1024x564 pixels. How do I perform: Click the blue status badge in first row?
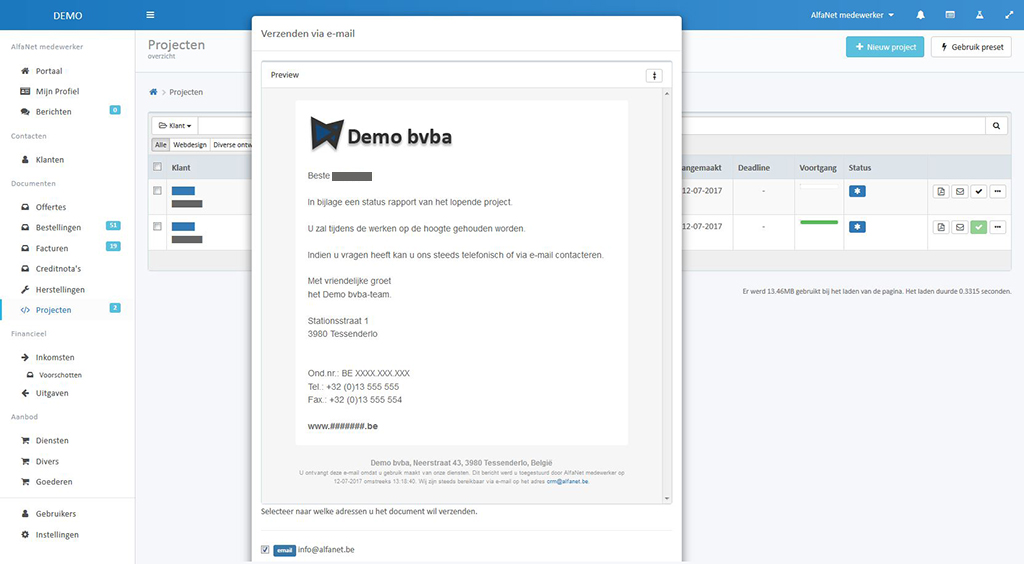[x=858, y=191]
